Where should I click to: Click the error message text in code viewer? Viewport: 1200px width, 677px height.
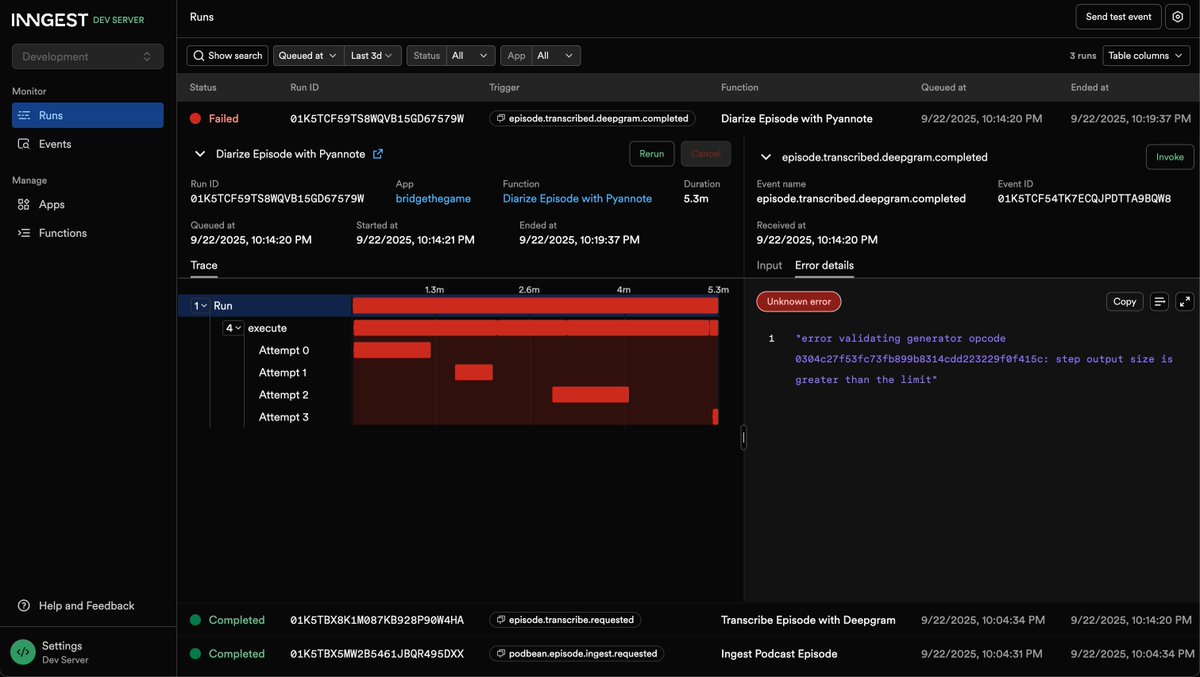(984, 359)
